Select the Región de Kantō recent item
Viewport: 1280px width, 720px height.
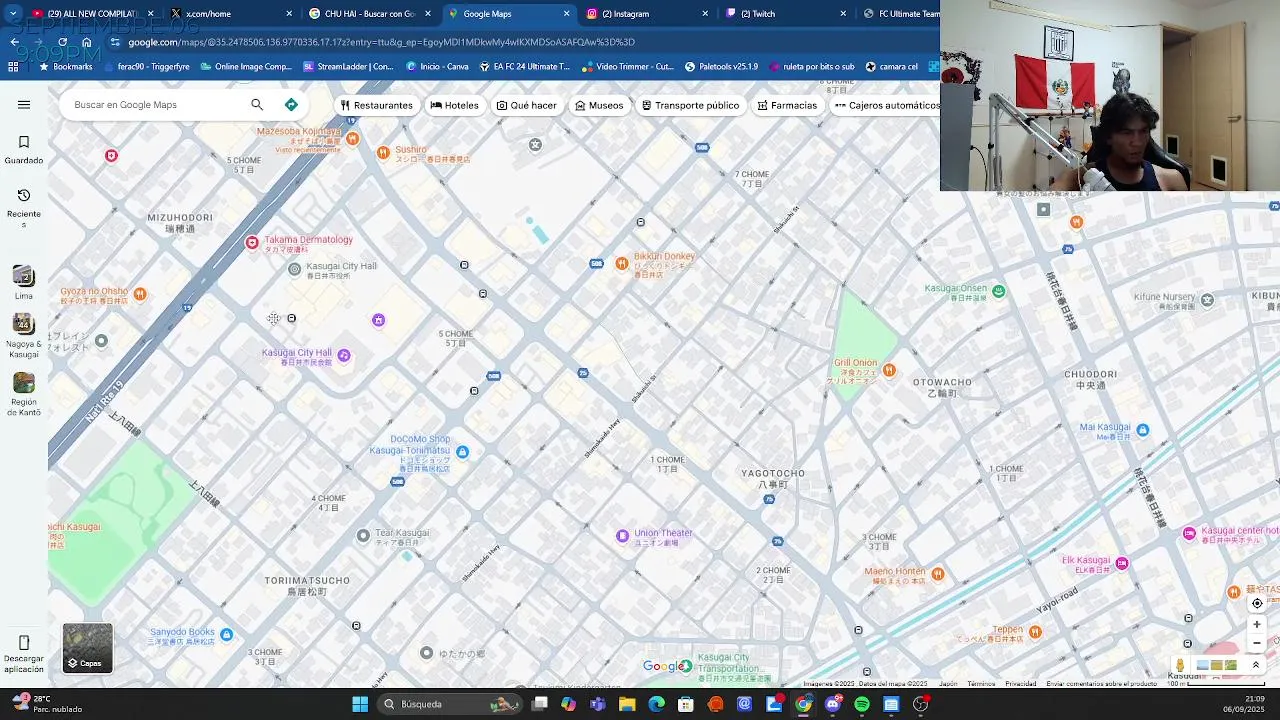coord(24,383)
